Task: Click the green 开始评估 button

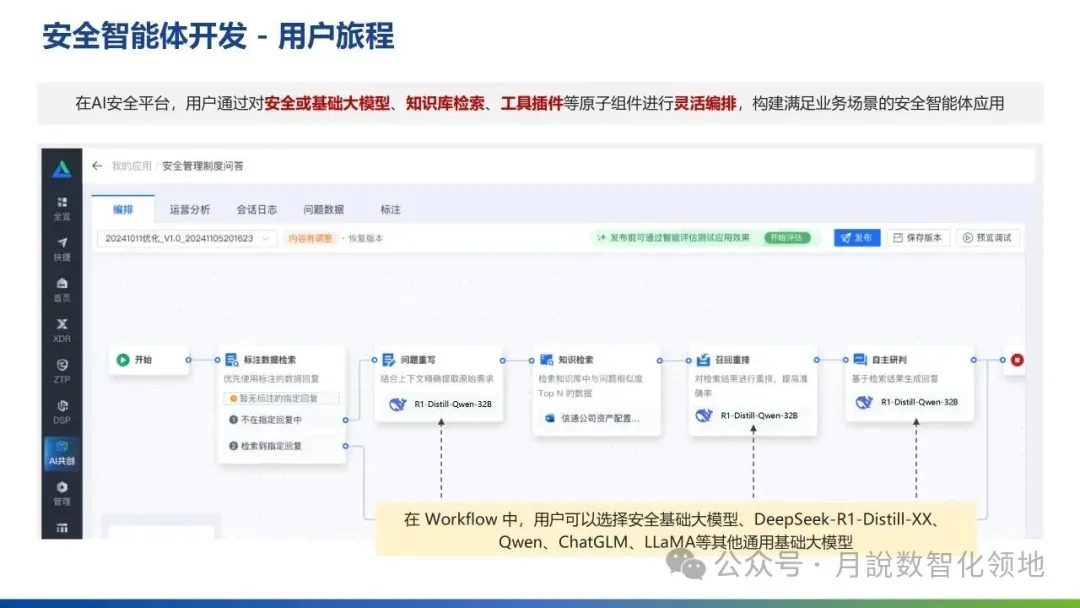Action: click(x=787, y=238)
